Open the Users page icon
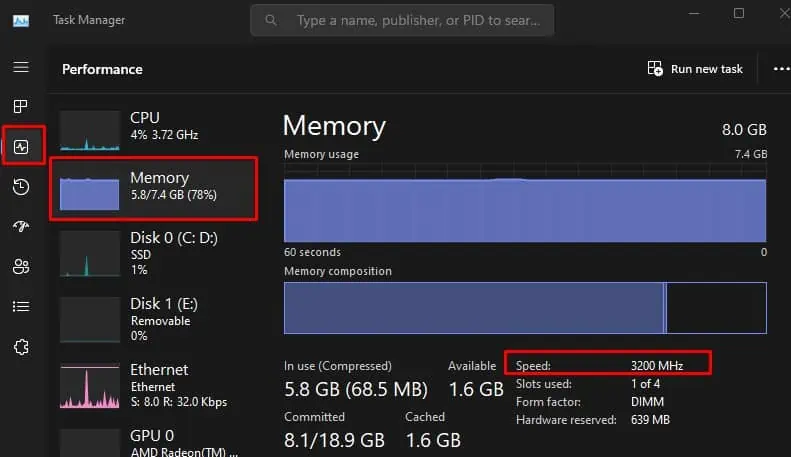This screenshot has width=791, height=457. (x=21, y=266)
